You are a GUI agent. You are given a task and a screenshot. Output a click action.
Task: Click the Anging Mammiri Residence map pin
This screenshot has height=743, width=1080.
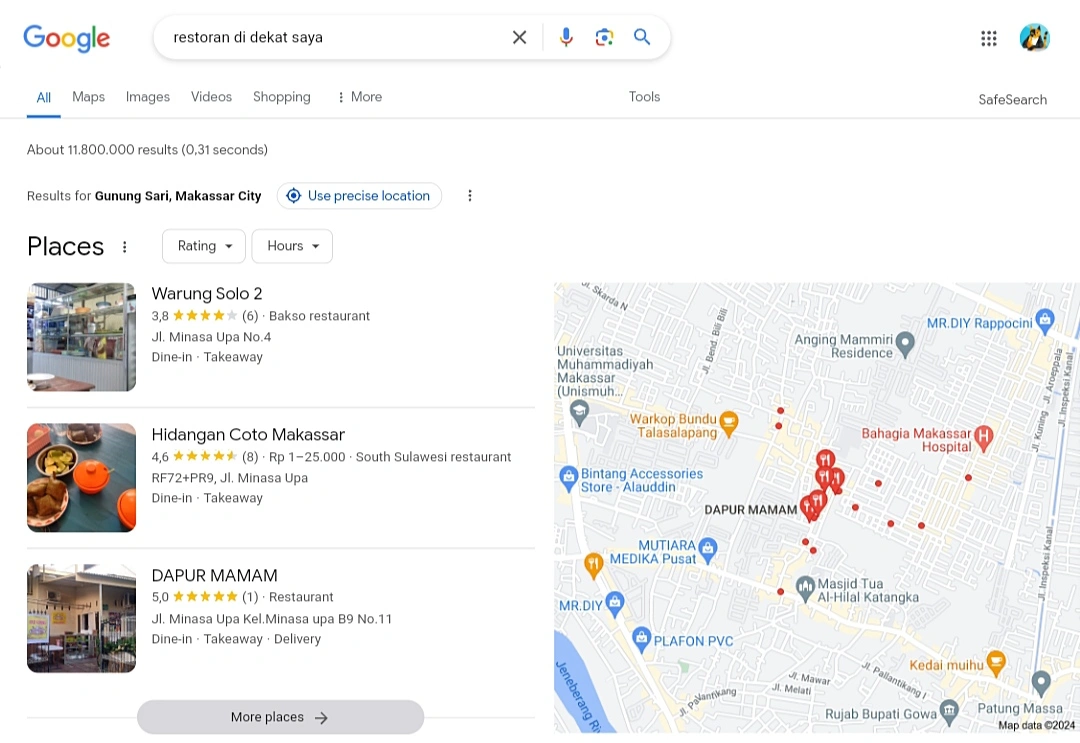tap(905, 344)
